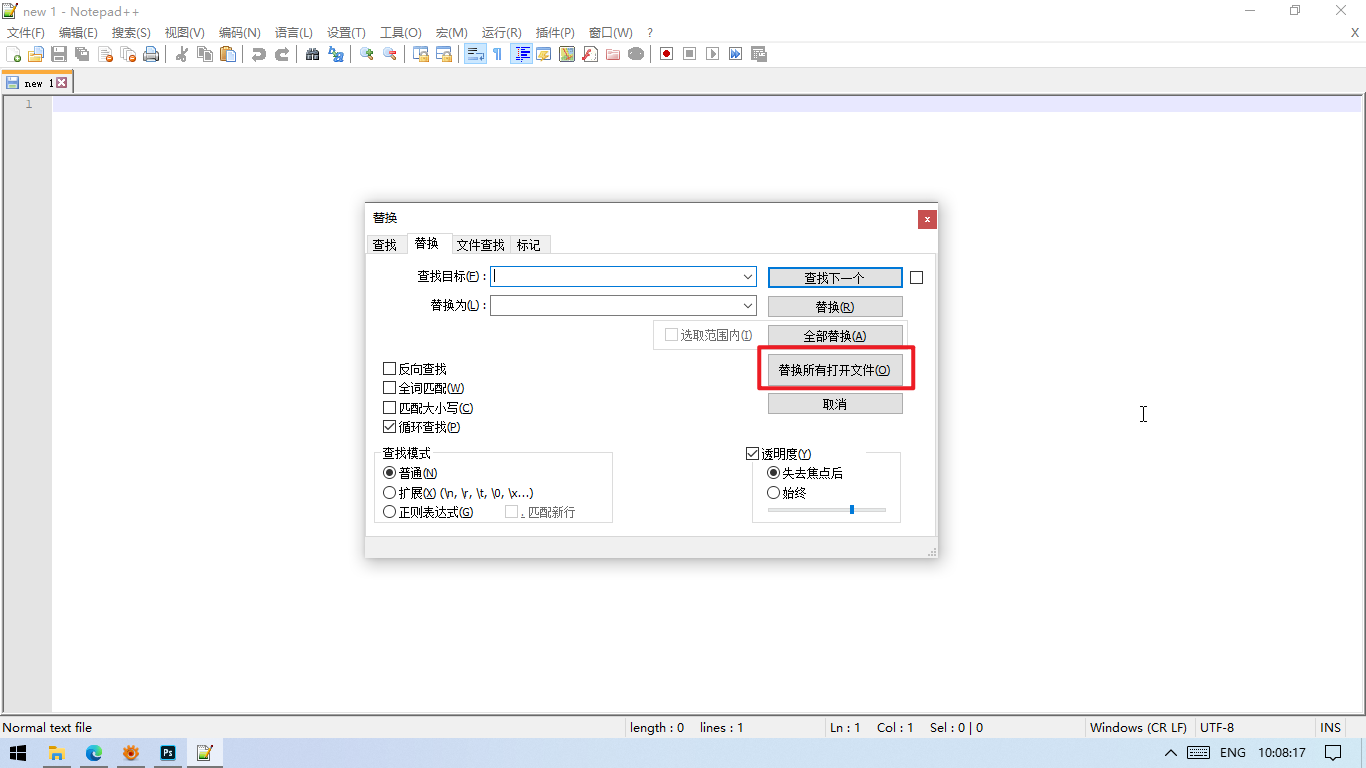This screenshot has height=768, width=1366.
Task: Toggle synchronized horizontal scrolling icon
Action: 444,54
